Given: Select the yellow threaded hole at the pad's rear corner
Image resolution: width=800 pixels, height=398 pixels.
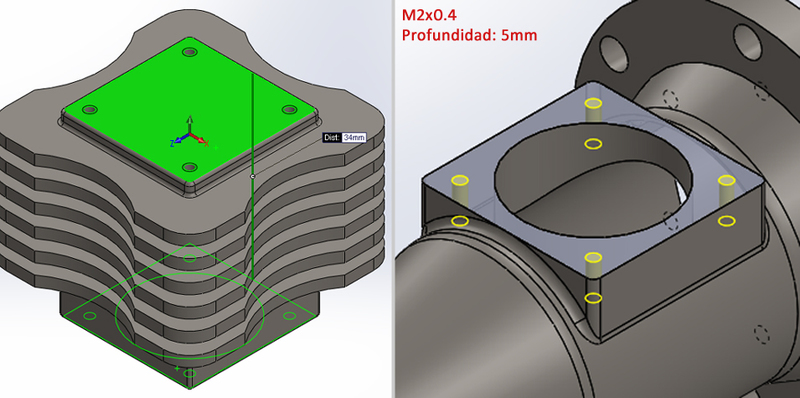Looking at the screenshot, I should pyautogui.click(x=593, y=104).
